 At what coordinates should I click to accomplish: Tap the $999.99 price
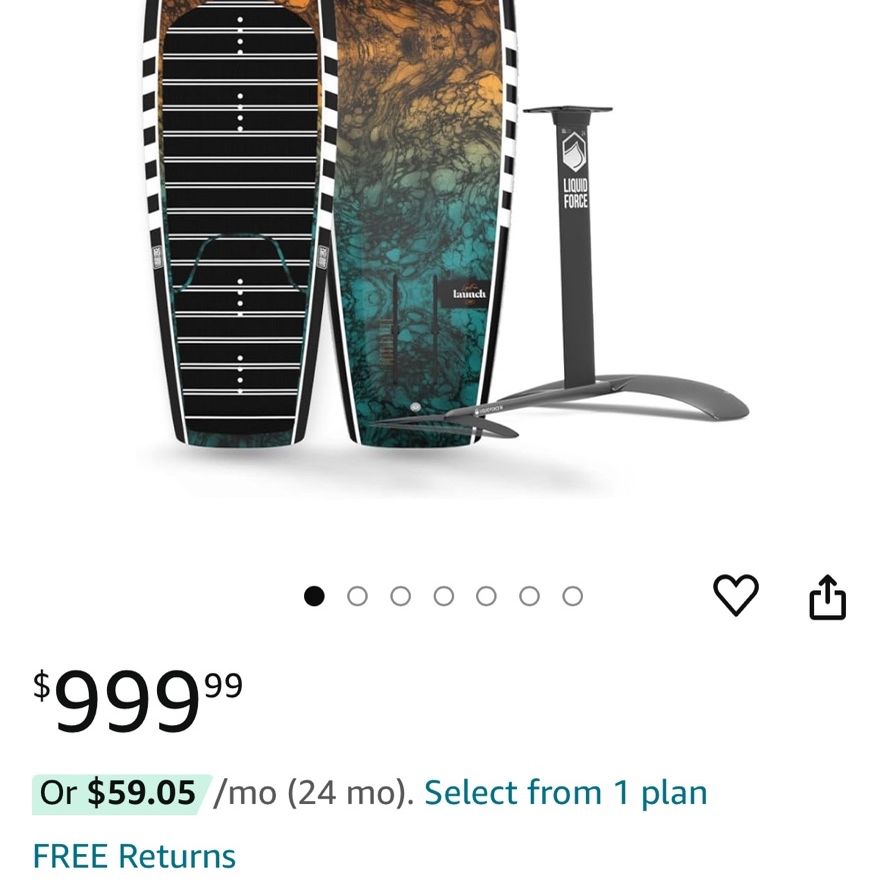(138, 700)
